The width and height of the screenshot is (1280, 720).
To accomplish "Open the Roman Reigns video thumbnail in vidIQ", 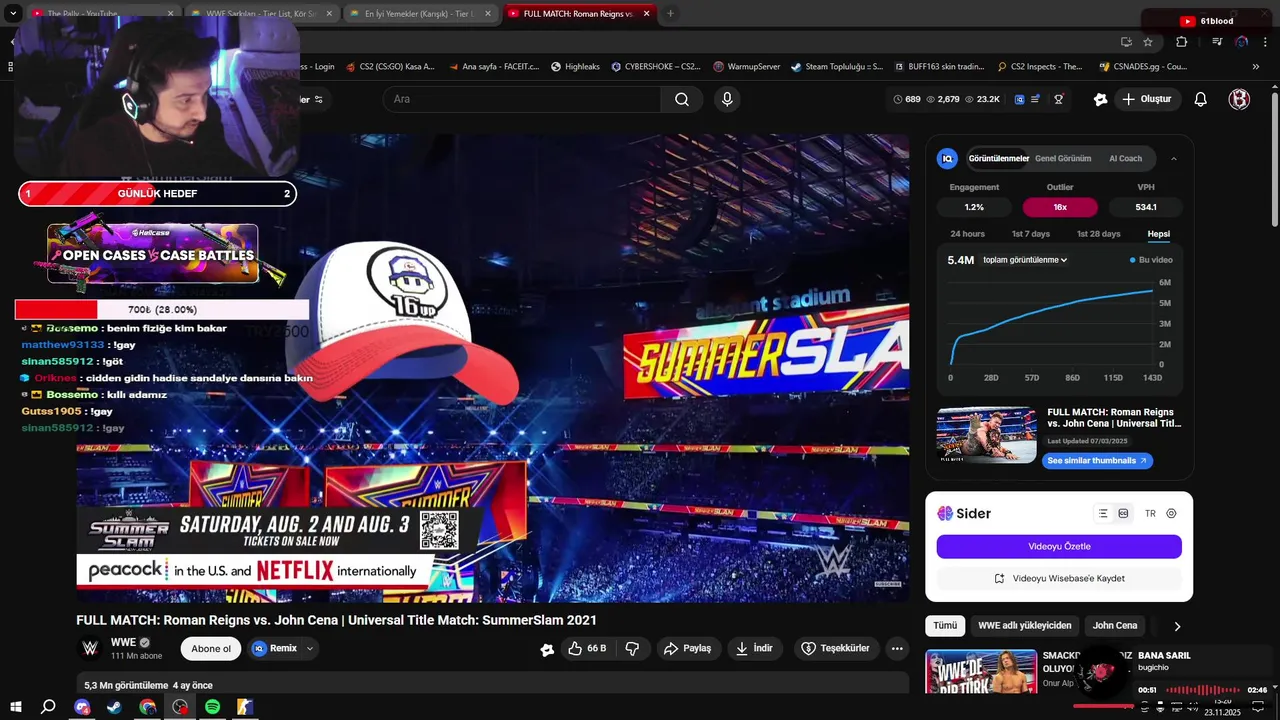I will 986,435.
